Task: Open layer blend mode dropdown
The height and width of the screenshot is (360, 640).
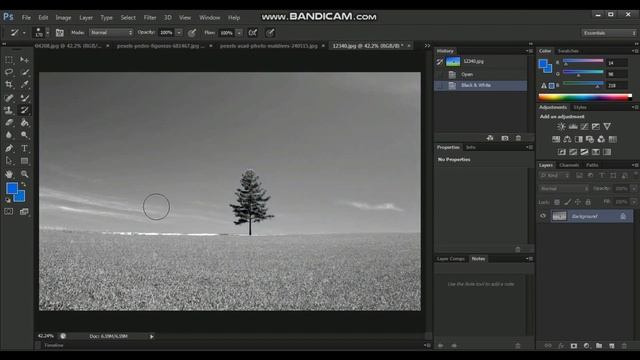Action: coord(564,189)
